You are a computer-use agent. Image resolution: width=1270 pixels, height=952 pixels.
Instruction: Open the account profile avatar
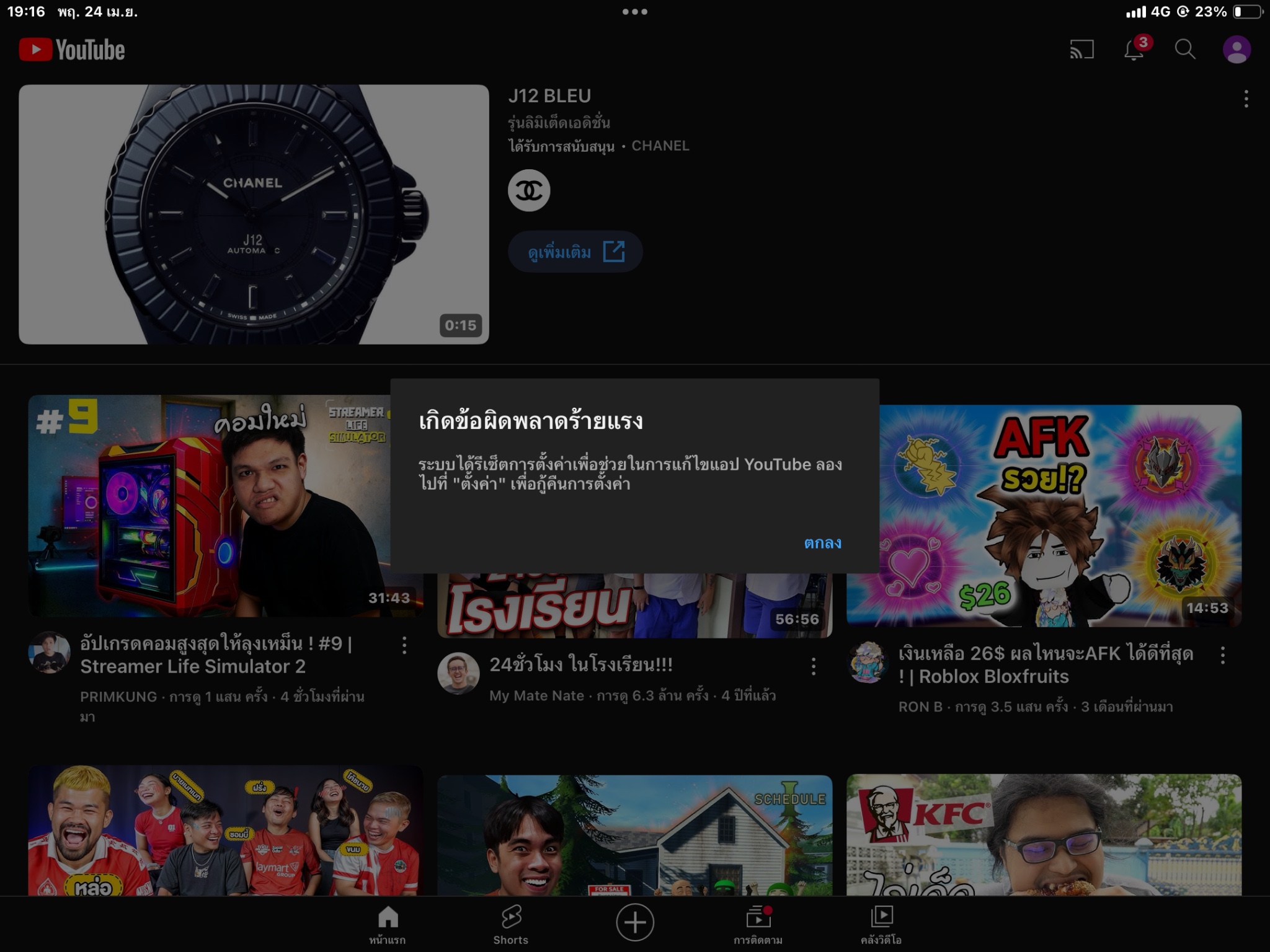(1237, 50)
